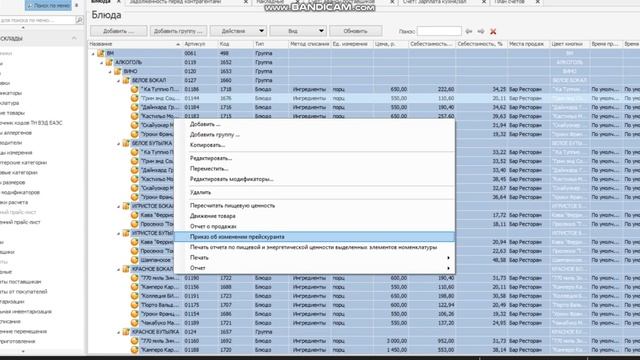Sort by the Артикул column header
640x360 pixels.
(x=200, y=44)
